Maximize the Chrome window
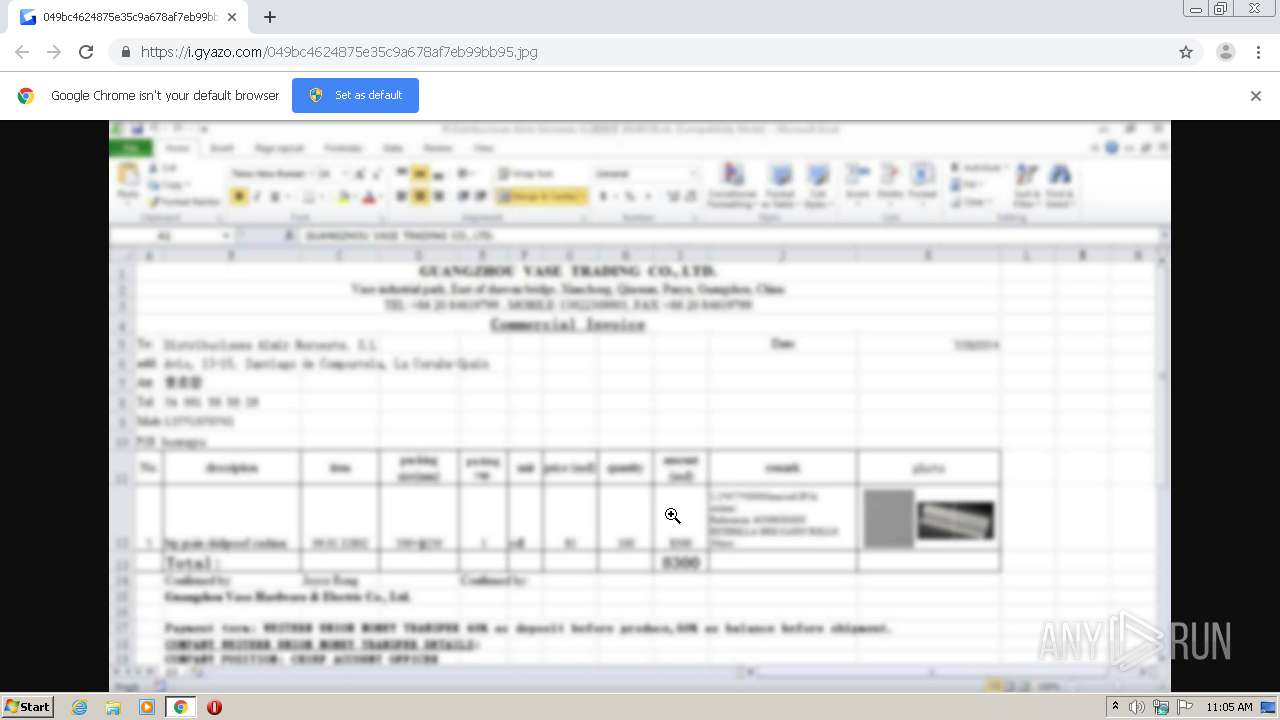This screenshot has height=720, width=1280. pyautogui.click(x=1221, y=9)
